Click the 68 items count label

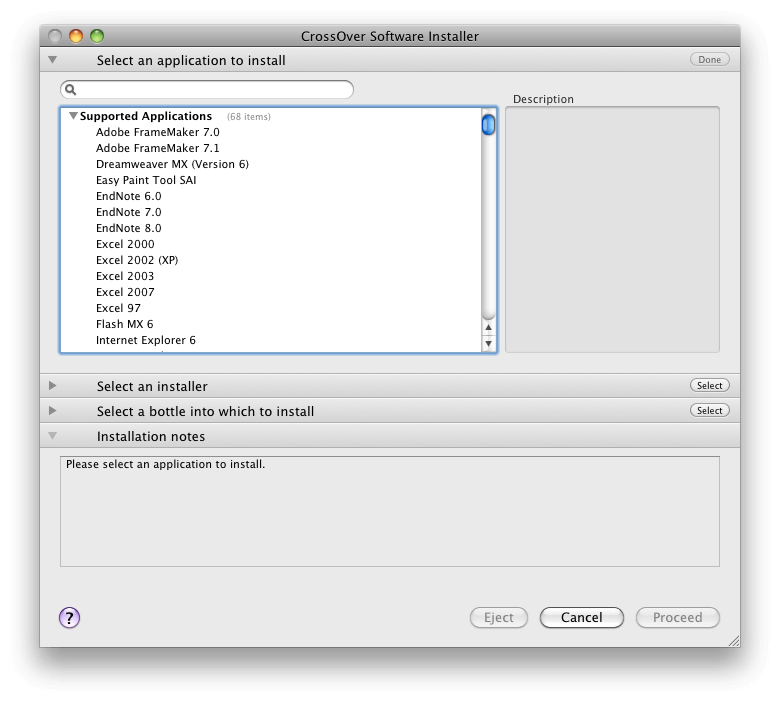tap(249, 116)
